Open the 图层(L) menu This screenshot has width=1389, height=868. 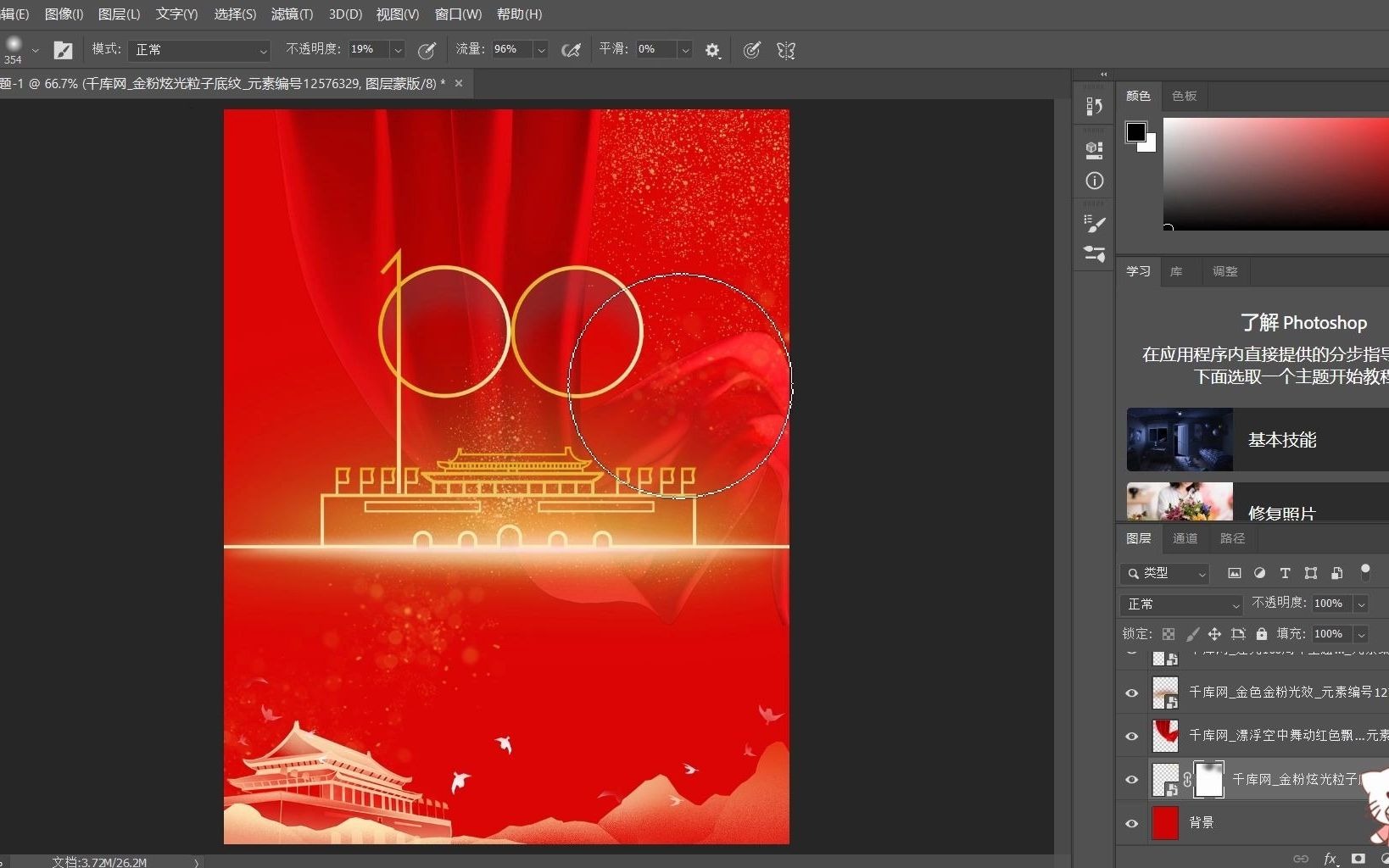(119, 14)
